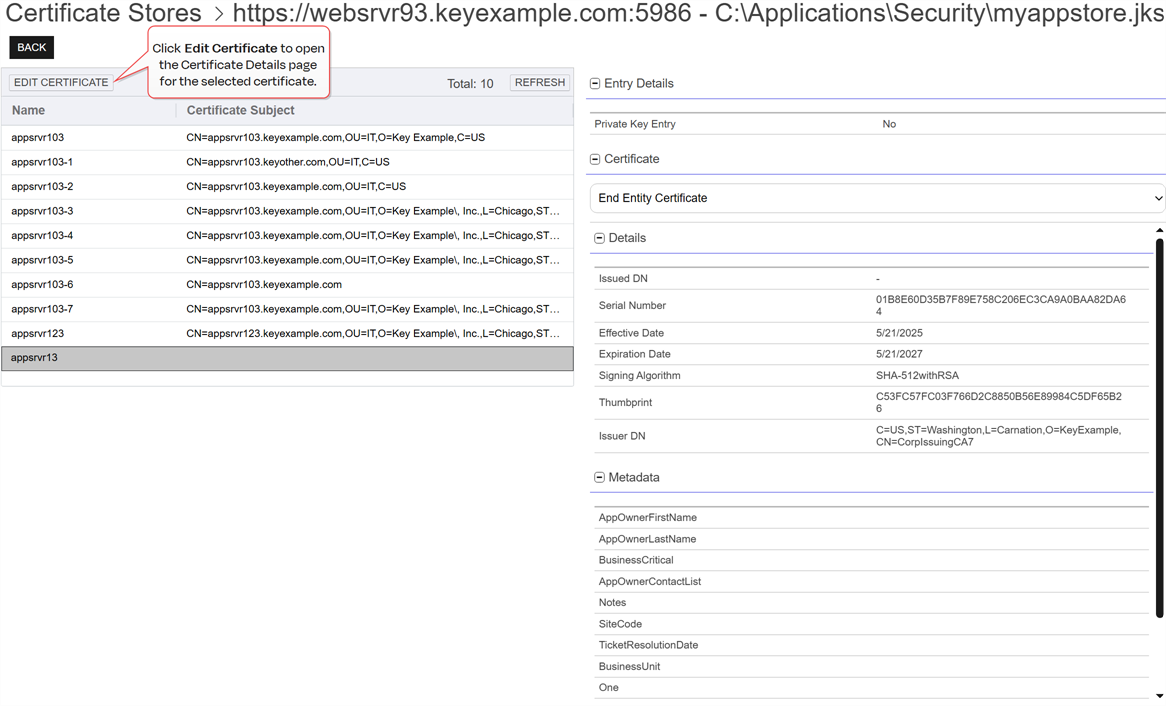Select the appsrvr103-6 certificate row

[42, 285]
